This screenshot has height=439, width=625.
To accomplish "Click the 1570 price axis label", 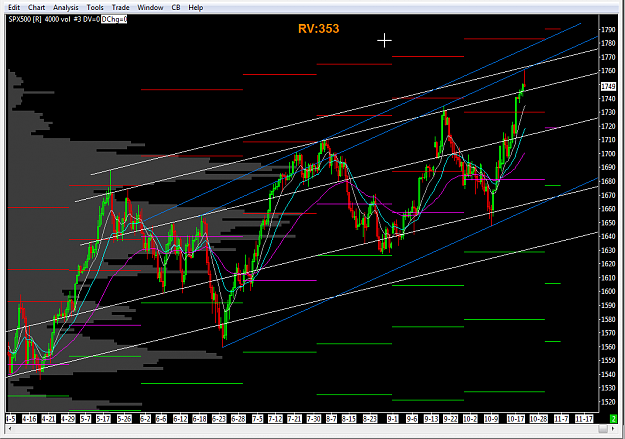I will 608,333.
